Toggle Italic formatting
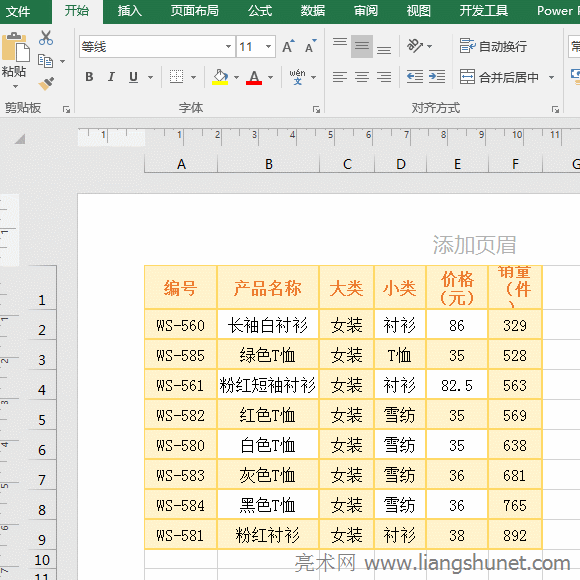 pyautogui.click(x=111, y=77)
